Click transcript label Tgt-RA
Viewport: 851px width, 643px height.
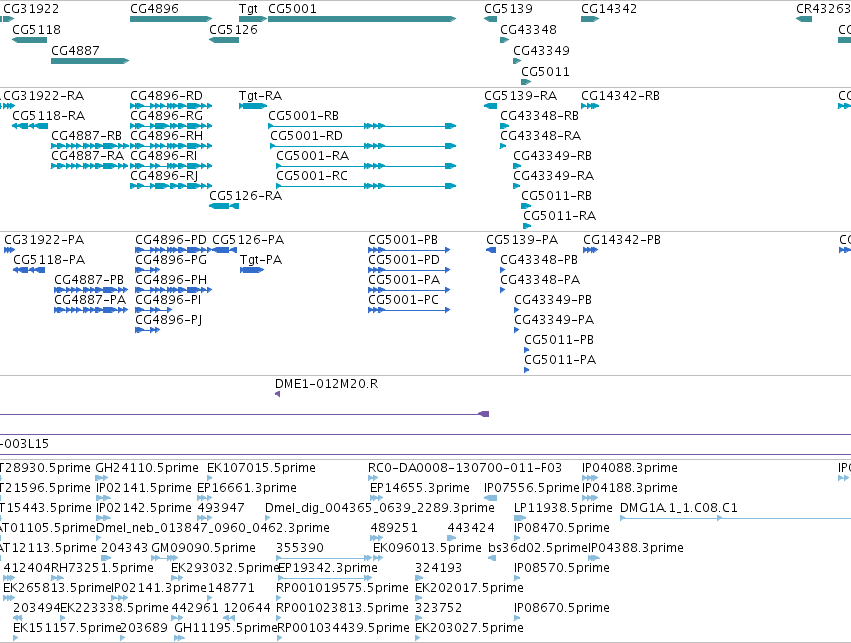(x=261, y=96)
